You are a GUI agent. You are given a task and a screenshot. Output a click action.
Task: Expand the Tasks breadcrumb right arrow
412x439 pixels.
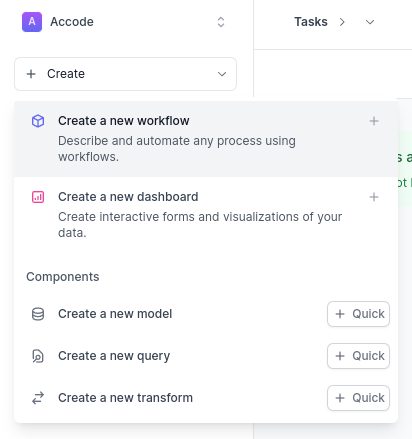(342, 22)
